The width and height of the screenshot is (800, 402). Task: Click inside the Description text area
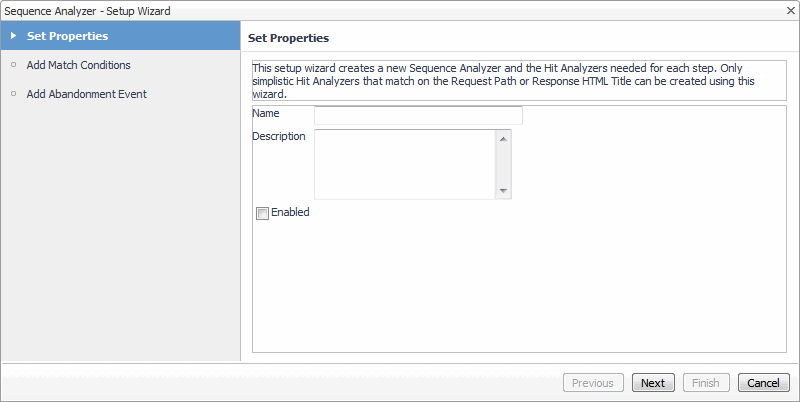coord(404,164)
